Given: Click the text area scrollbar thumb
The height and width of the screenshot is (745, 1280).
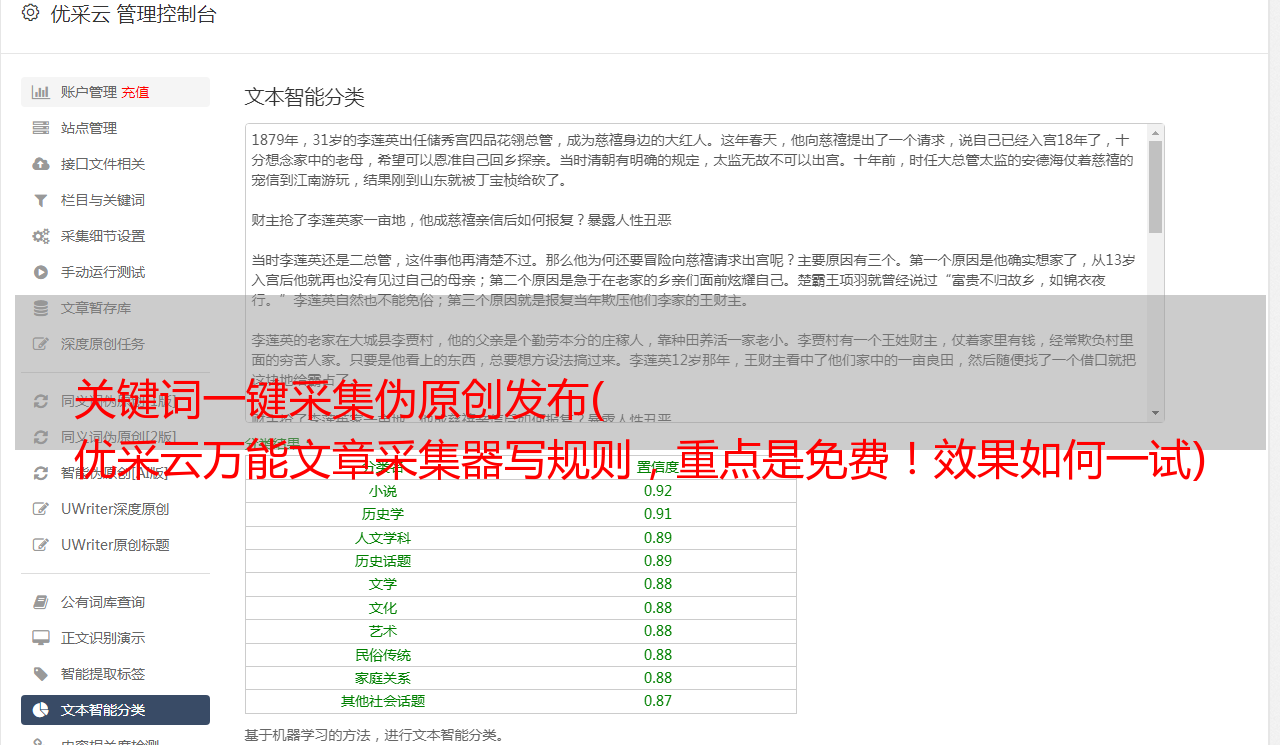Looking at the screenshot, I should [x=1156, y=187].
